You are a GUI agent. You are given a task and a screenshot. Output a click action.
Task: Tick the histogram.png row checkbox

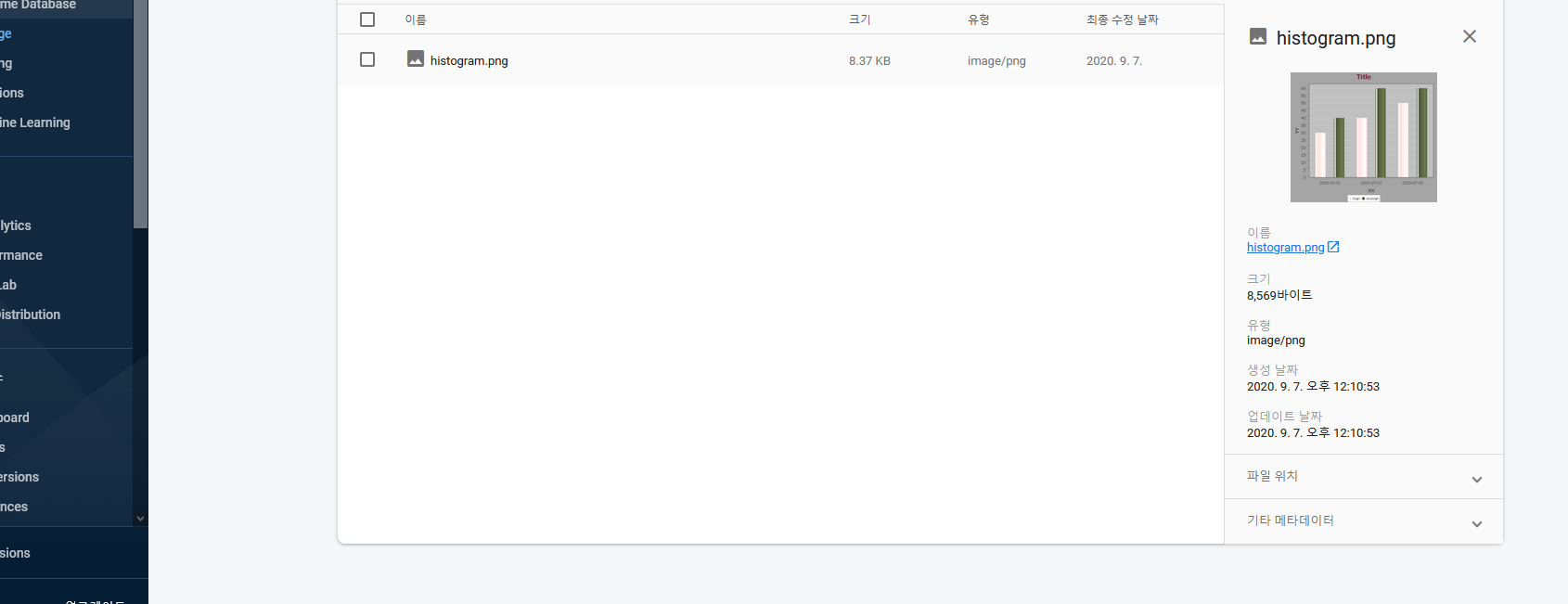(367, 59)
